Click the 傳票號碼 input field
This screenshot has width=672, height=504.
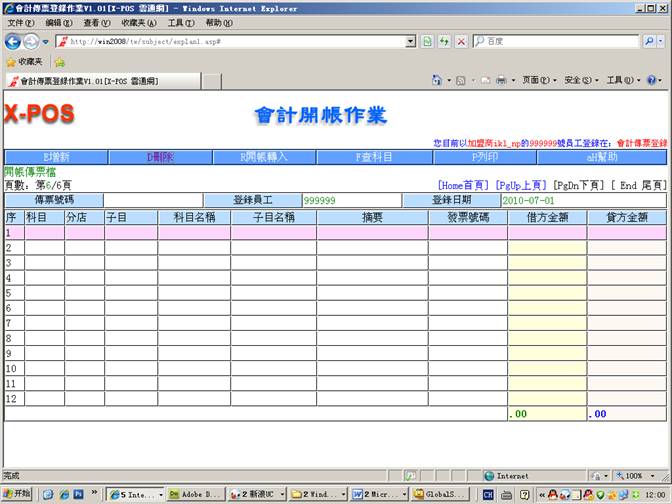(152, 200)
